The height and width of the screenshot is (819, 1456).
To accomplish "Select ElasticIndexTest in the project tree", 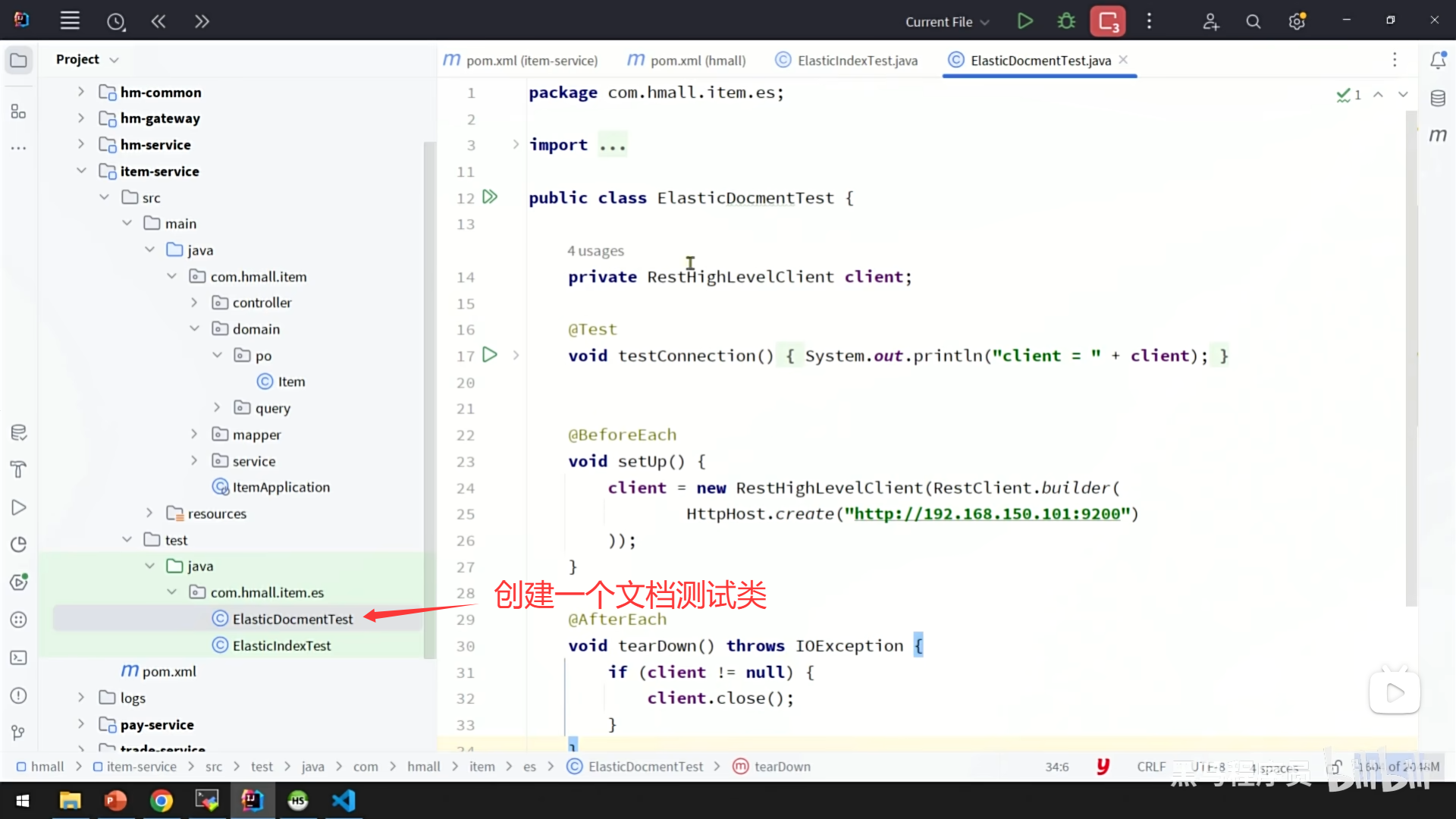I will coord(281,645).
